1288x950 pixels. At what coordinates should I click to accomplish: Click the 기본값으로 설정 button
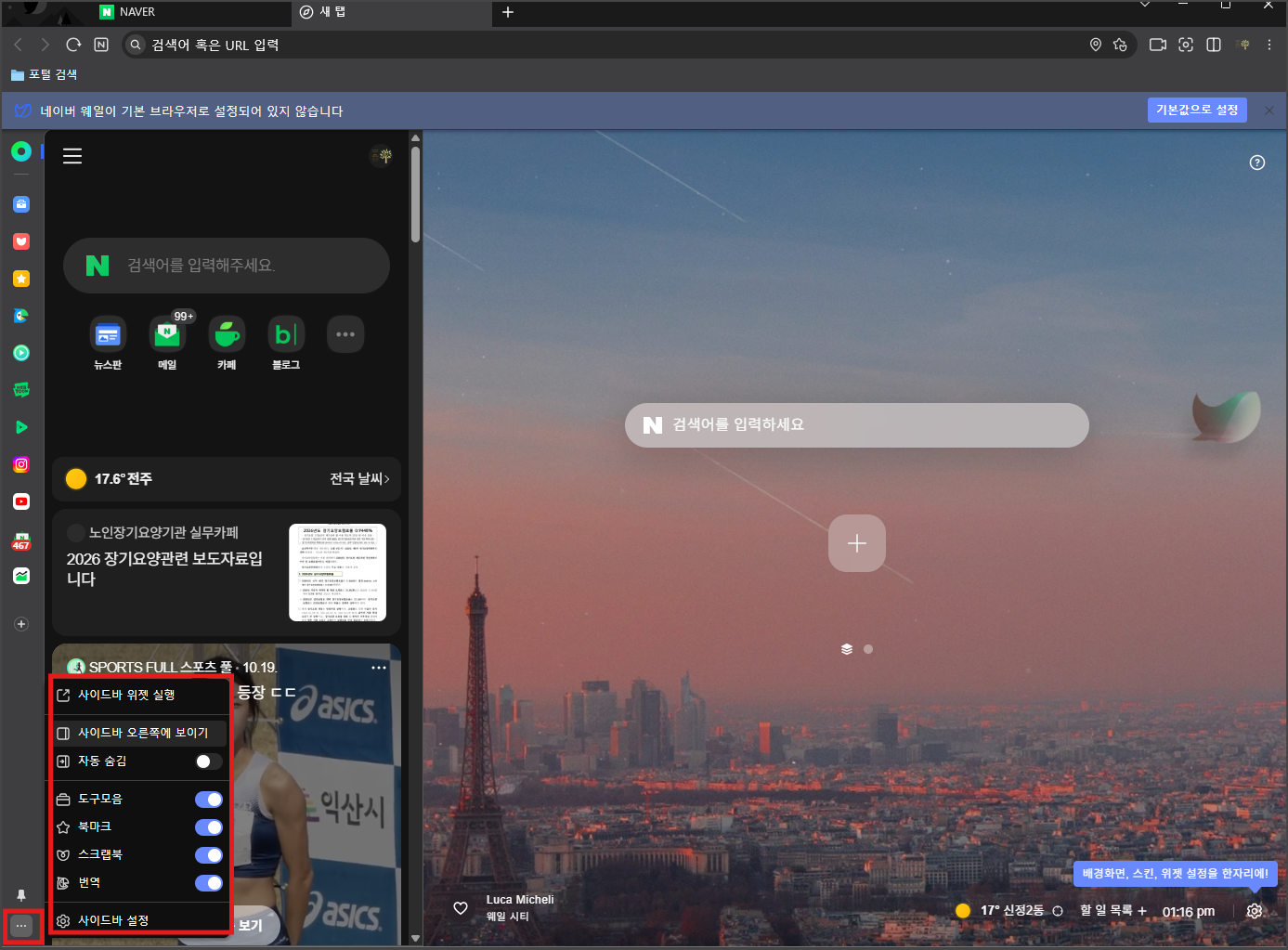click(x=1197, y=110)
